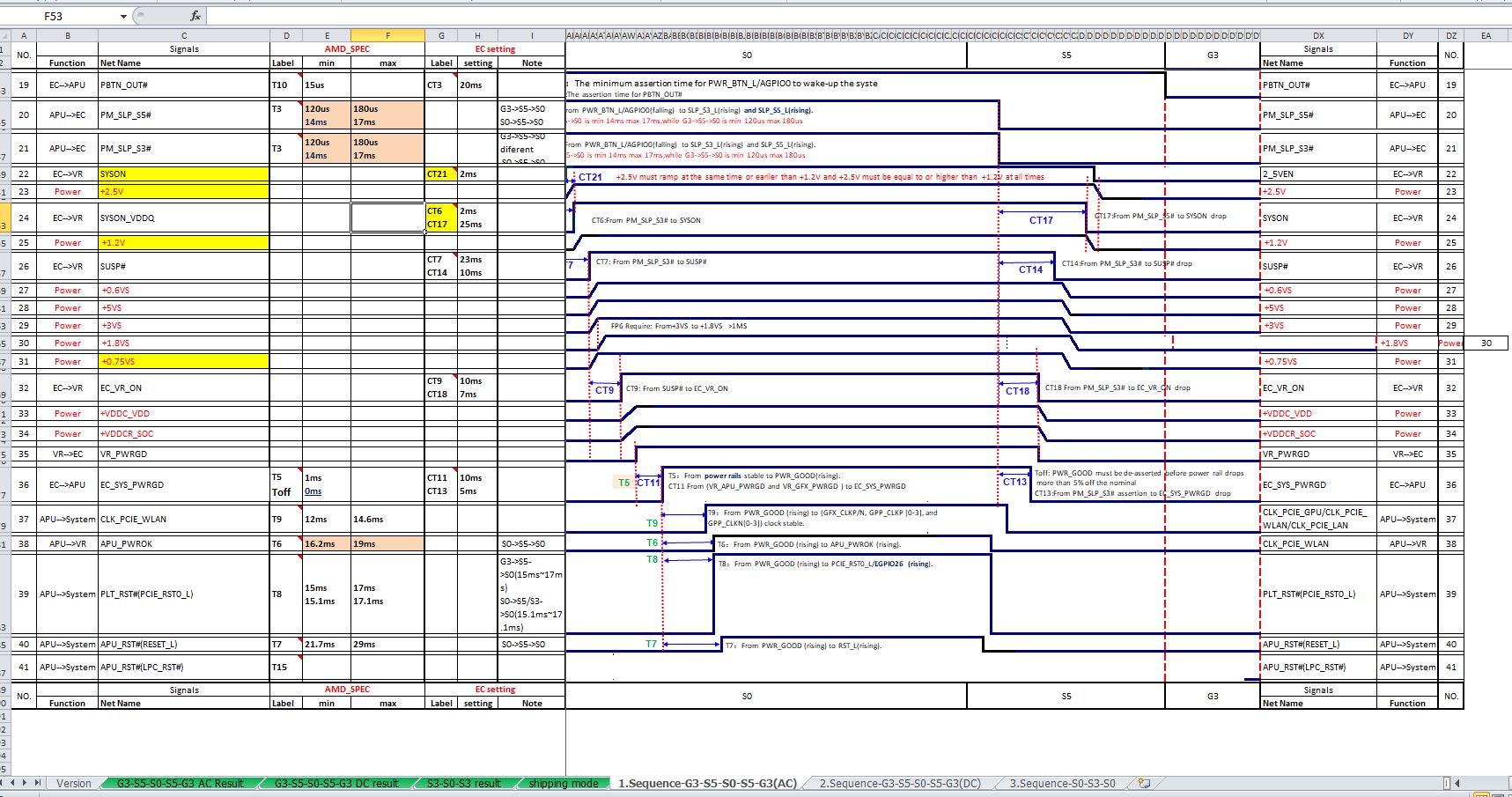This screenshot has width=1512, height=797.
Task: Select column DX header
Action: click(x=1318, y=36)
